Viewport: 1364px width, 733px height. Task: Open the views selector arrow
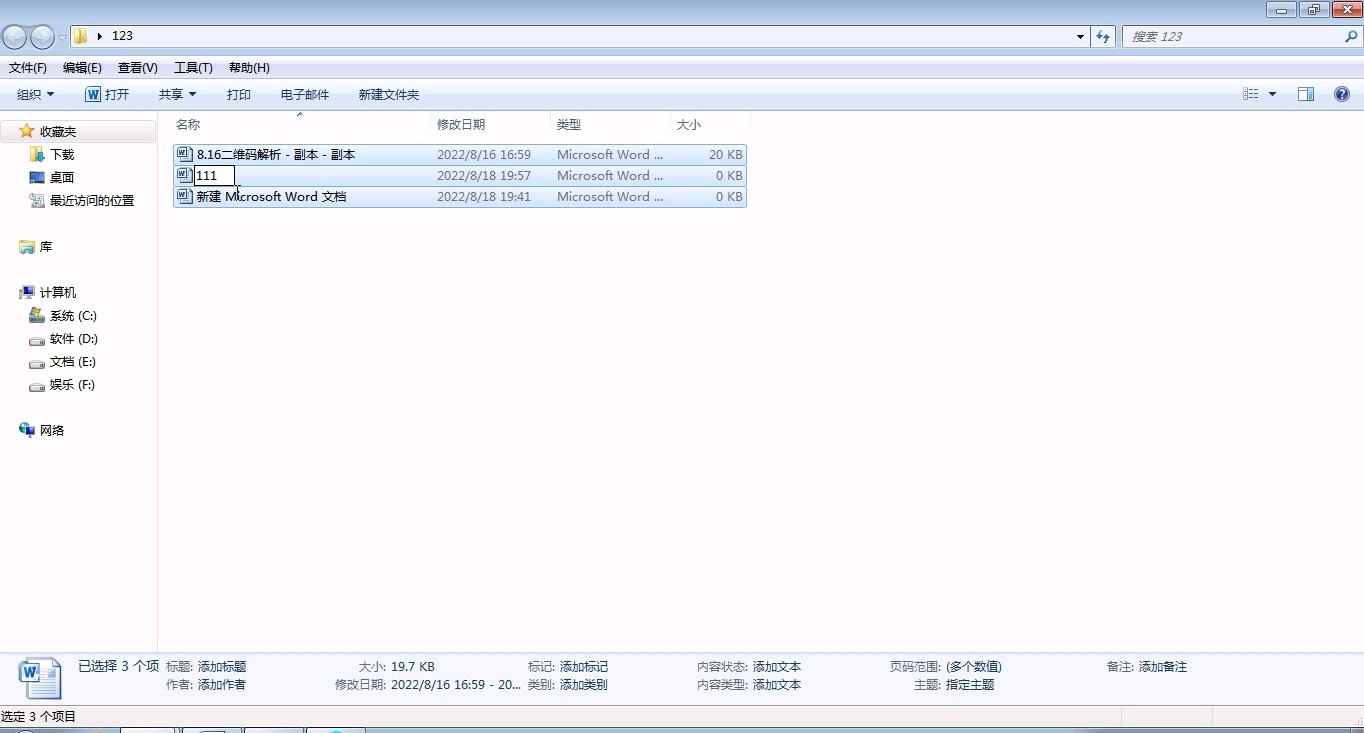coord(1272,94)
